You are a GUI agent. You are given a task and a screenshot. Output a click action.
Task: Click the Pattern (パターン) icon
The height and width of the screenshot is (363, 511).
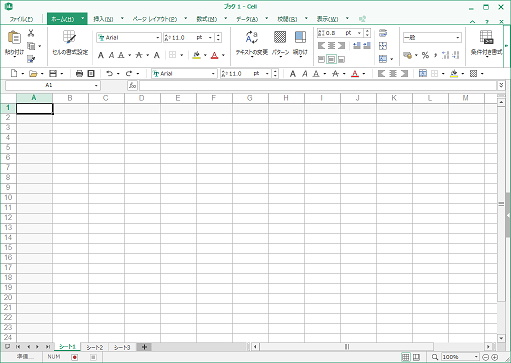280,37
